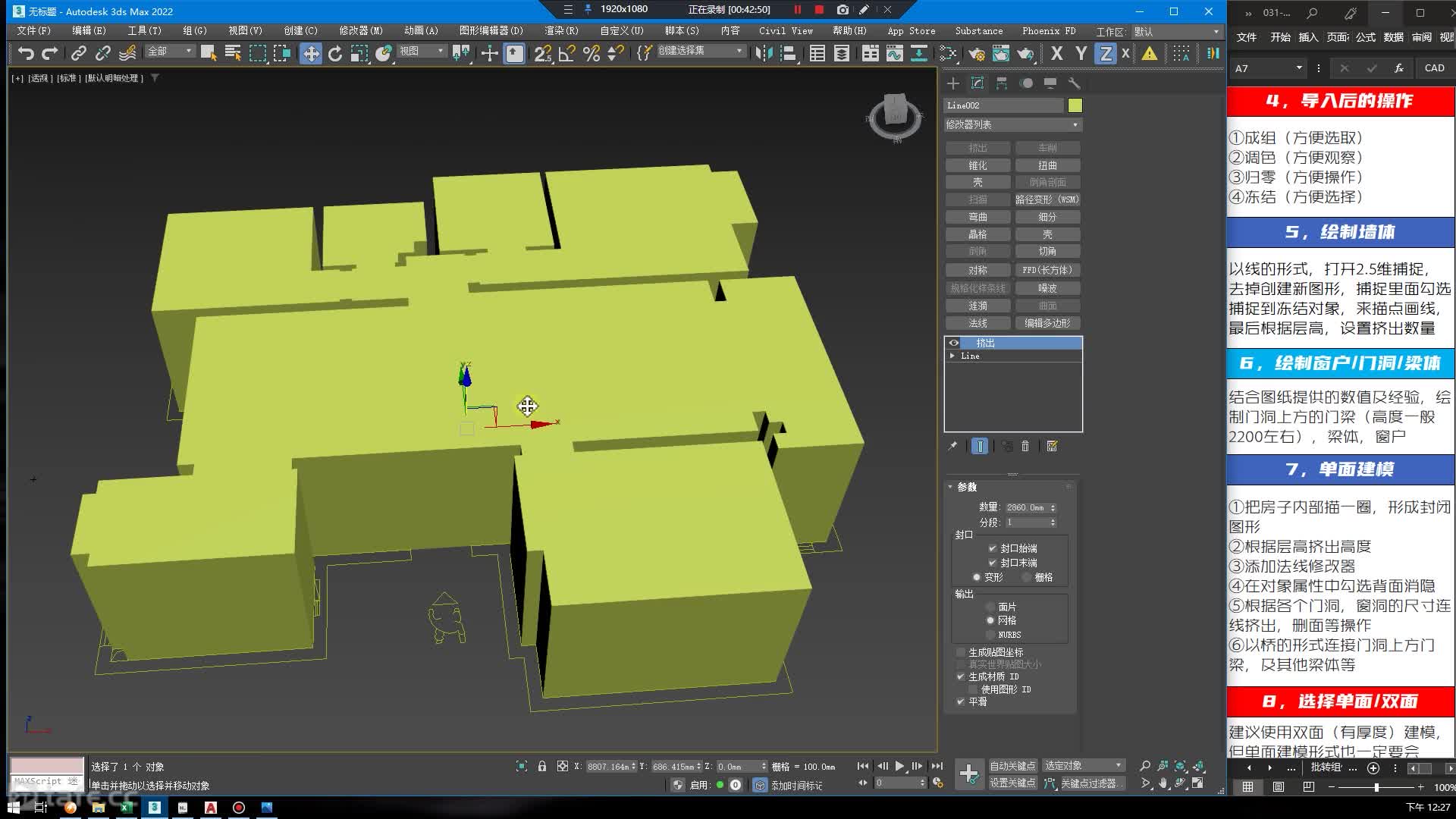1456x819 pixels.
Task: Click the Mirror tool icon
Action: [764, 53]
